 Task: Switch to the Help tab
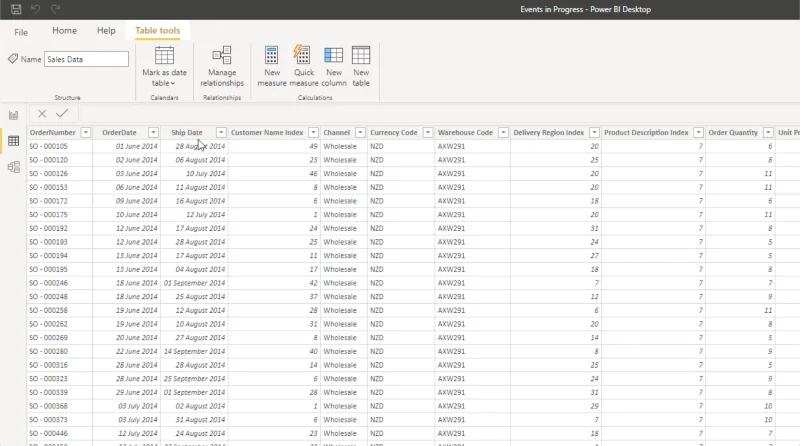click(106, 31)
